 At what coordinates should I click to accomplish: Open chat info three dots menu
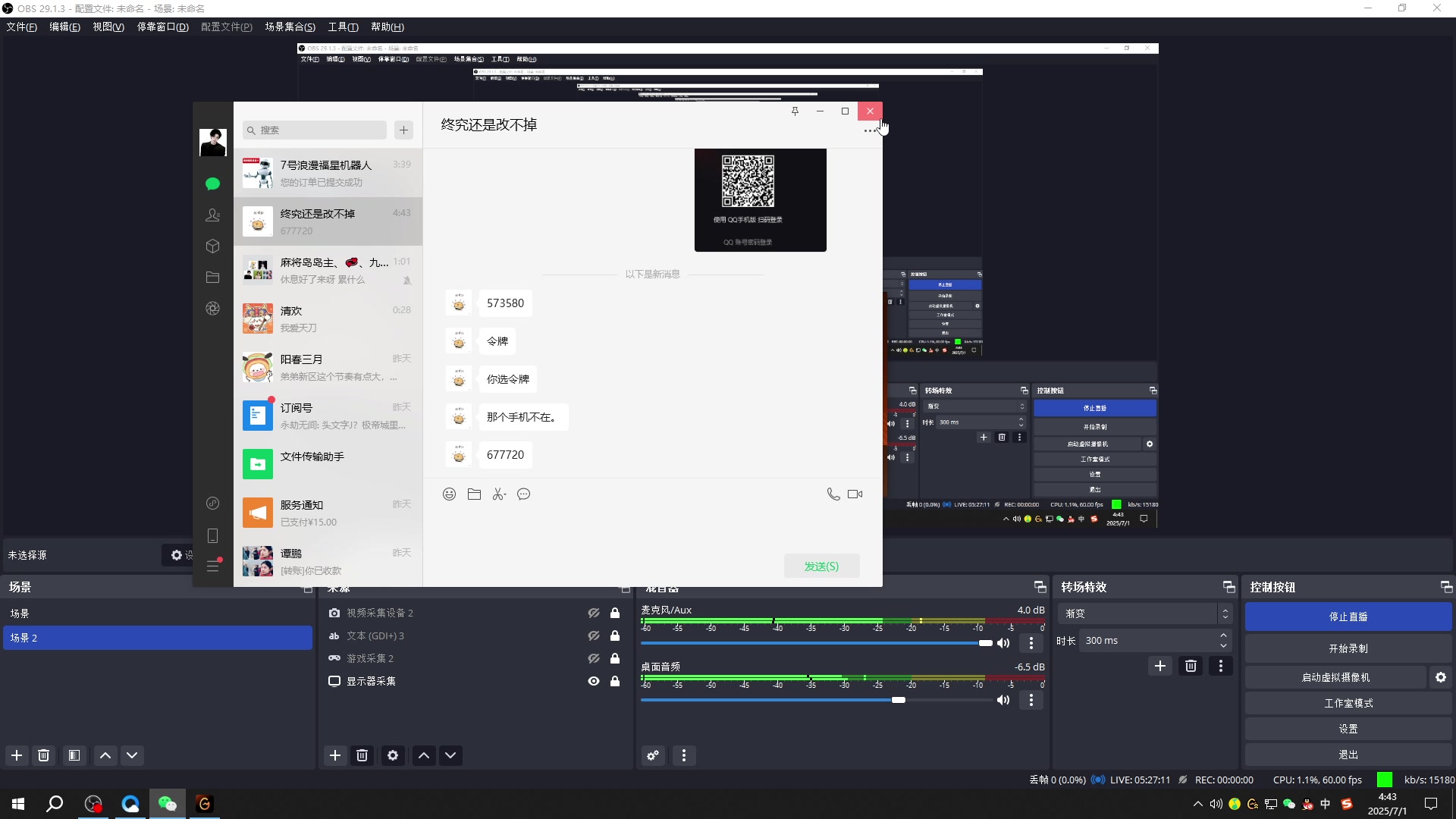(868, 131)
